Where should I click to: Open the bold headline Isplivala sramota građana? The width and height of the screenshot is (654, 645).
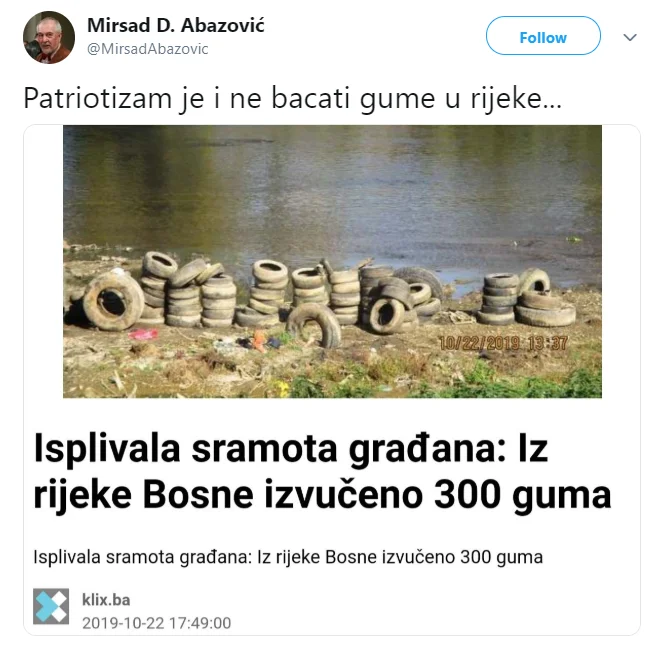322,472
